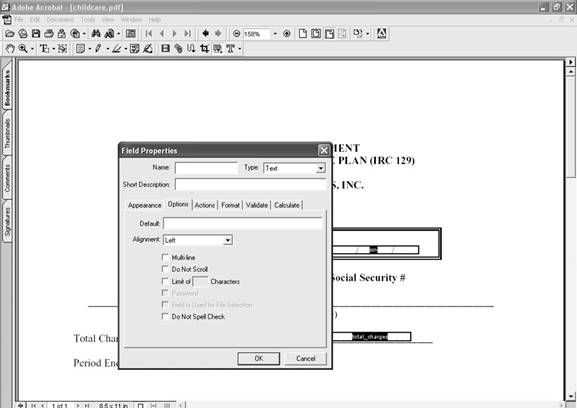This screenshot has width=577, height=408.
Task: Expand the Note tool options arrow
Action: click(89, 49)
